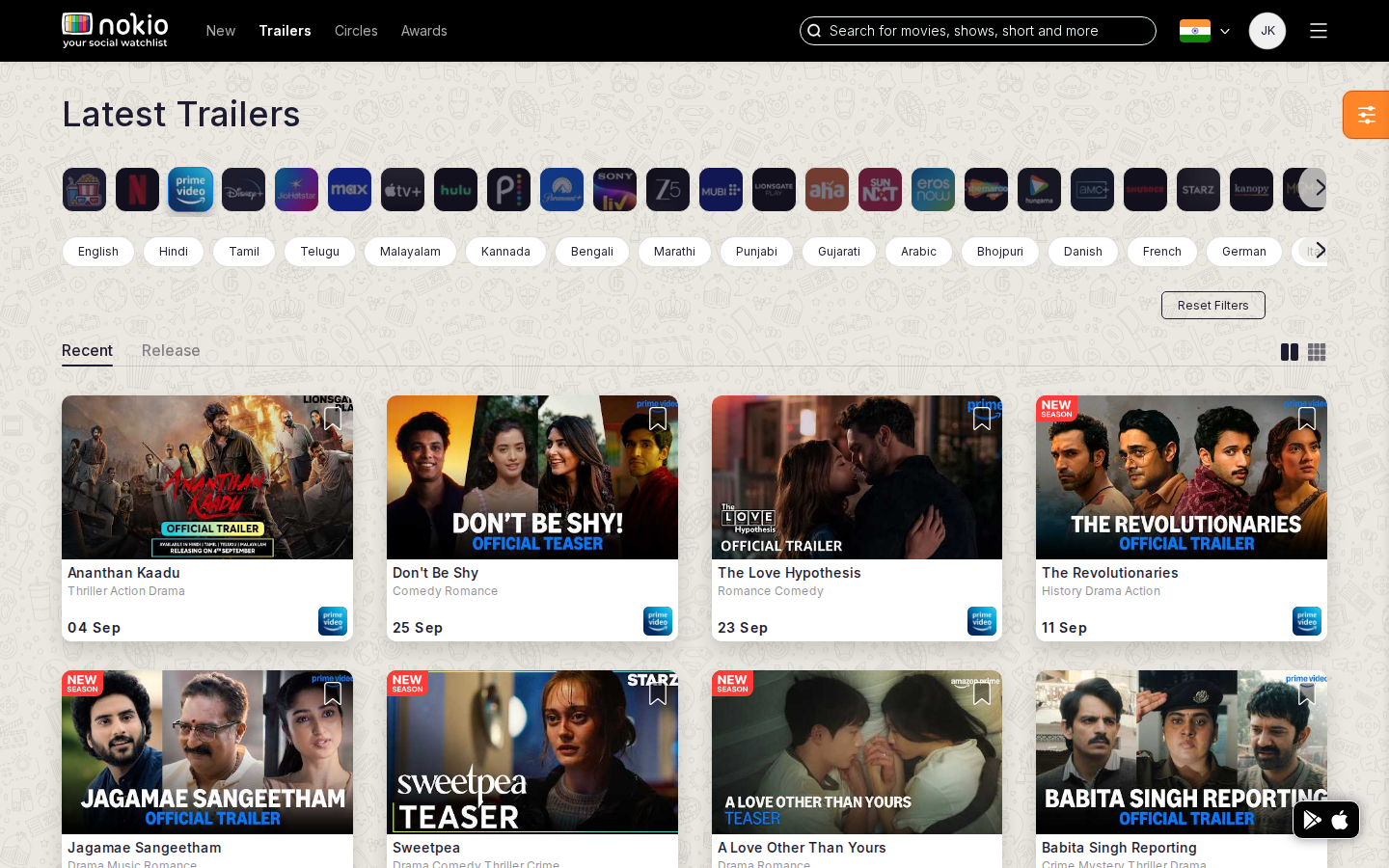Screen dimensions: 1389x868
Task: Open the Don't Be Shy title link
Action: [435, 573]
